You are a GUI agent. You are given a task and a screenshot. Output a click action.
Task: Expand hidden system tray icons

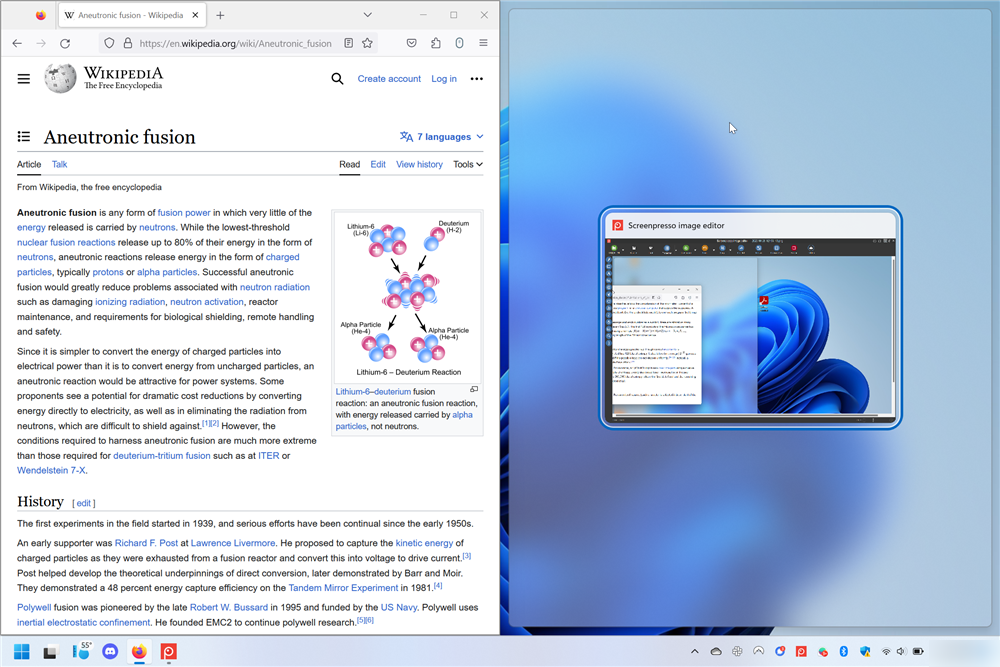pyautogui.click(x=694, y=651)
